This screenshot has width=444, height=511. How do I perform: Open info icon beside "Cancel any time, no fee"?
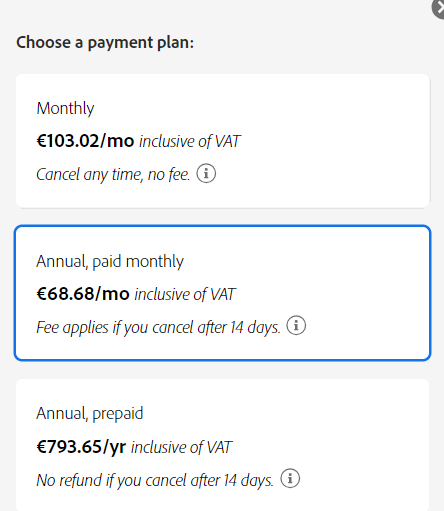point(206,173)
